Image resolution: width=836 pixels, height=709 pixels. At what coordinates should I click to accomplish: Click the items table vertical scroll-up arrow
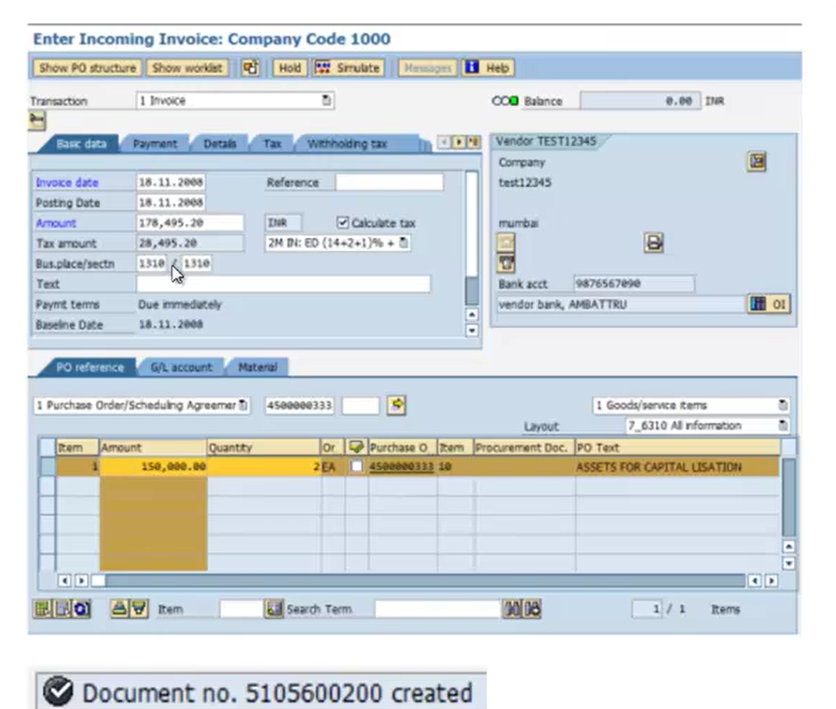(789, 546)
